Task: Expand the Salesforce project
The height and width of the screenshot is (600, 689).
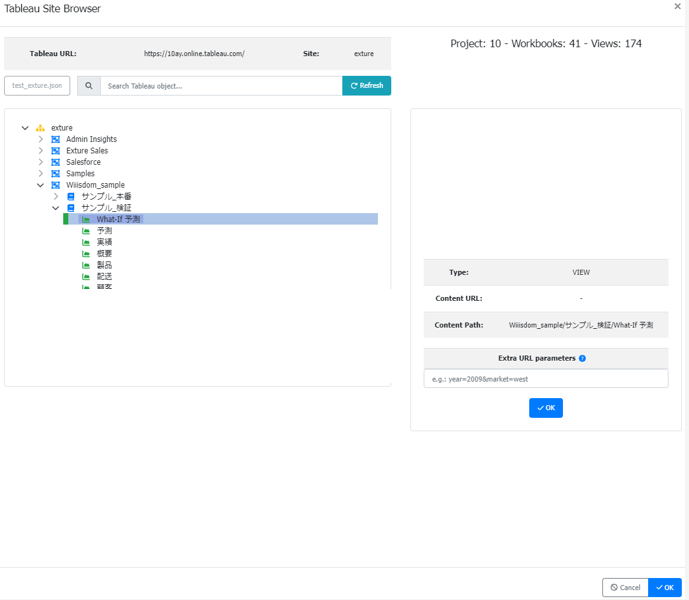Action: tap(40, 162)
